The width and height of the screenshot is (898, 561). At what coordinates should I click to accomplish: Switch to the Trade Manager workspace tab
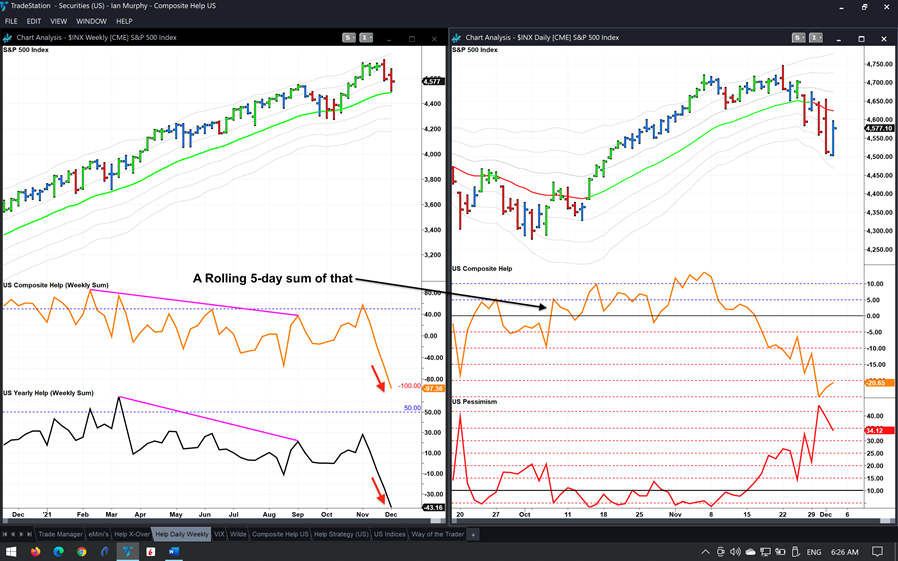click(x=59, y=535)
